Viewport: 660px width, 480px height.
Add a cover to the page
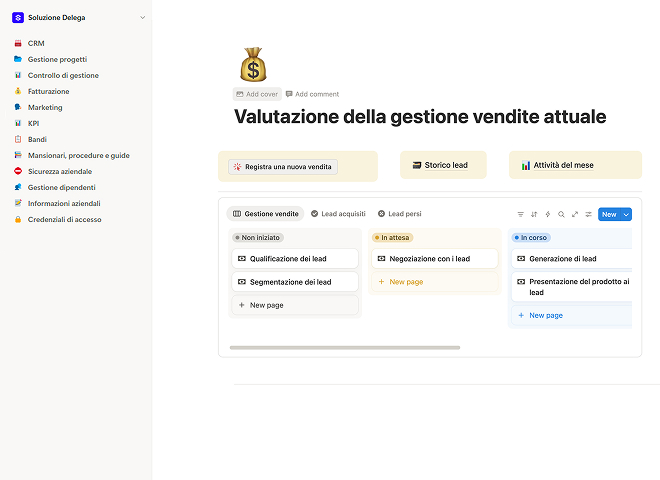click(257, 94)
